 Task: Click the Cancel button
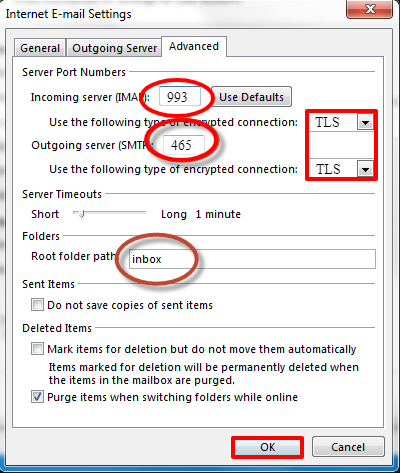(x=348, y=447)
